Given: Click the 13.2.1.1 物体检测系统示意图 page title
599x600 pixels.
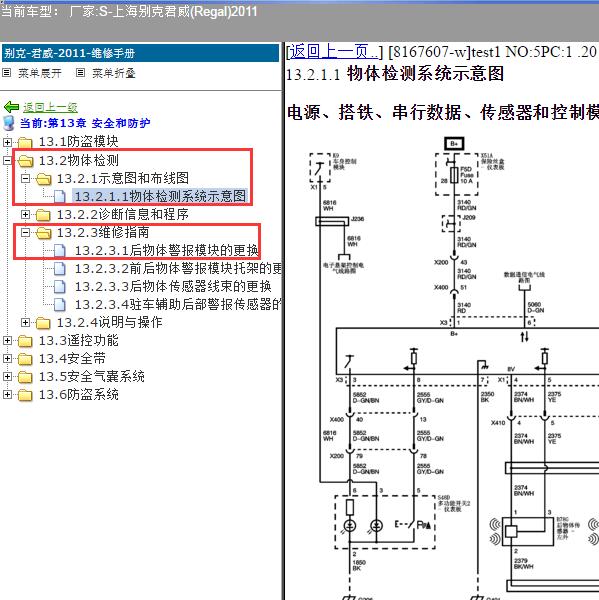Looking at the screenshot, I should point(395,73).
